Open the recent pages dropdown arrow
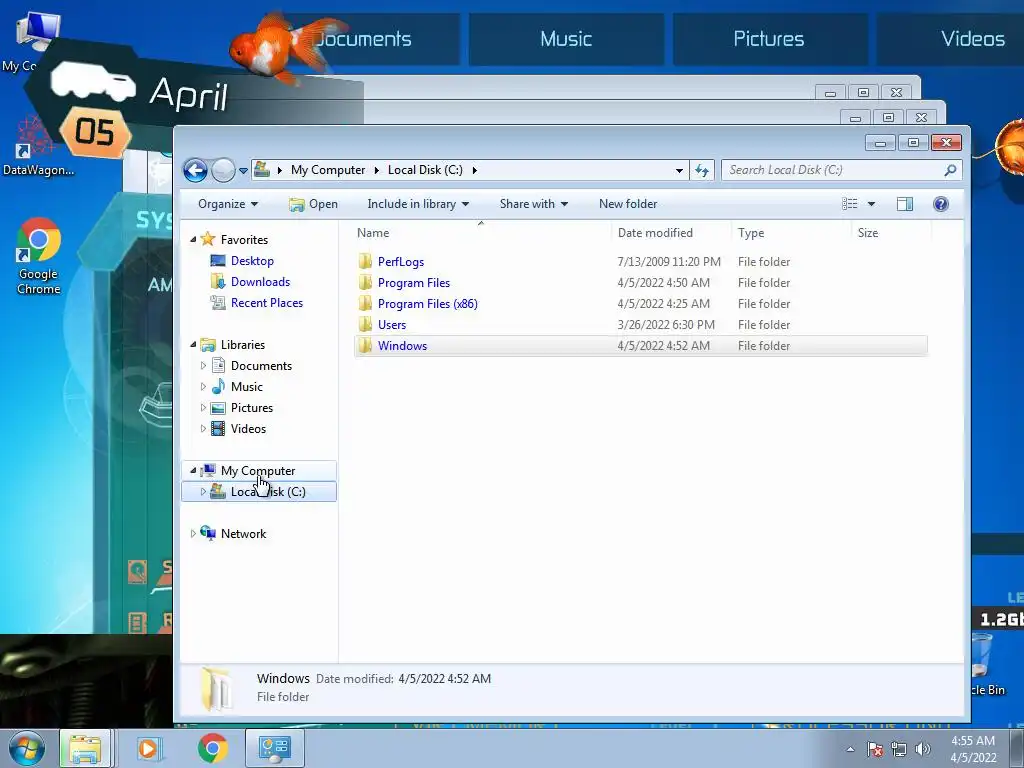 (243, 171)
